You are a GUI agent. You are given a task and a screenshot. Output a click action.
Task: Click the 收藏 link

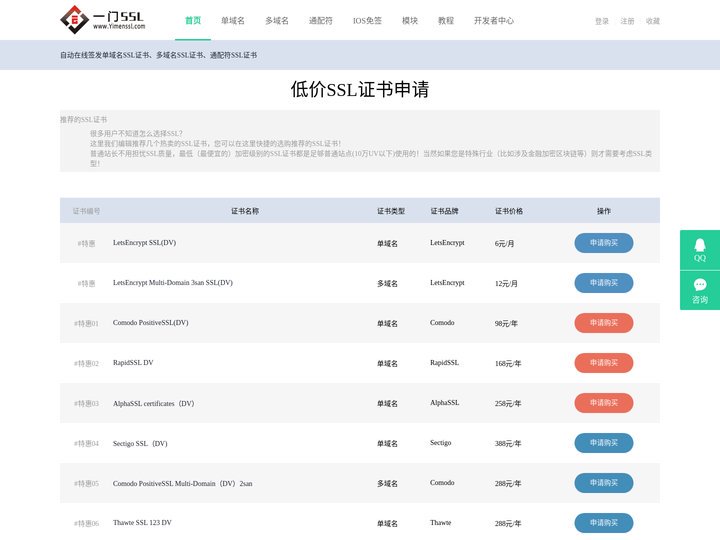[x=652, y=21]
